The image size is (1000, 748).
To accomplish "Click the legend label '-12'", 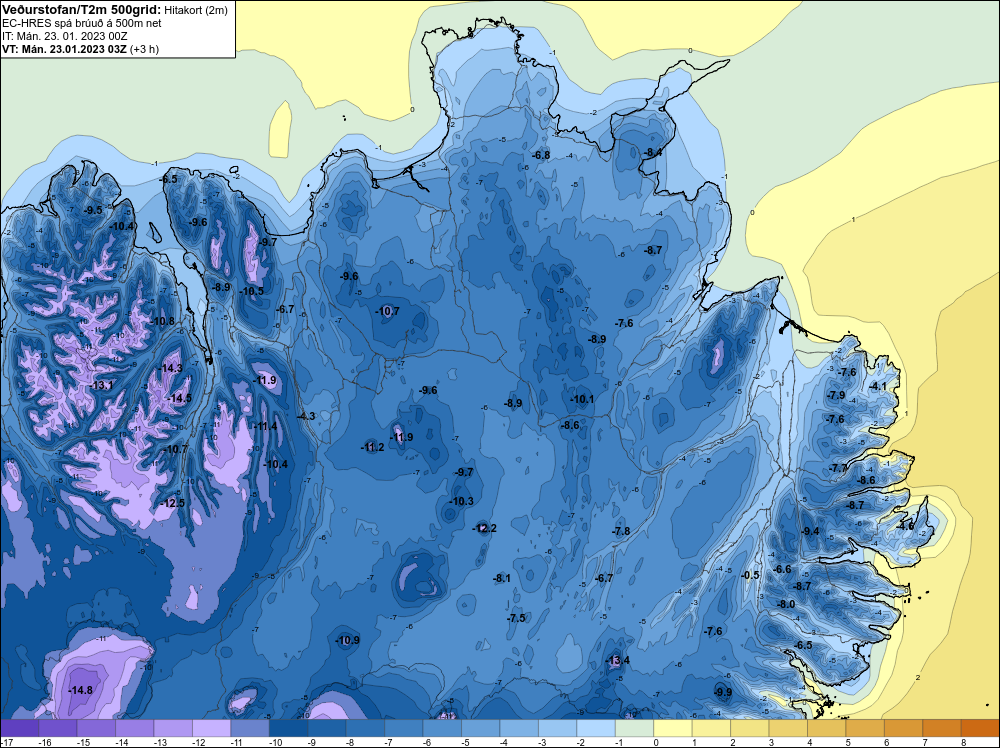I will 199,742.
